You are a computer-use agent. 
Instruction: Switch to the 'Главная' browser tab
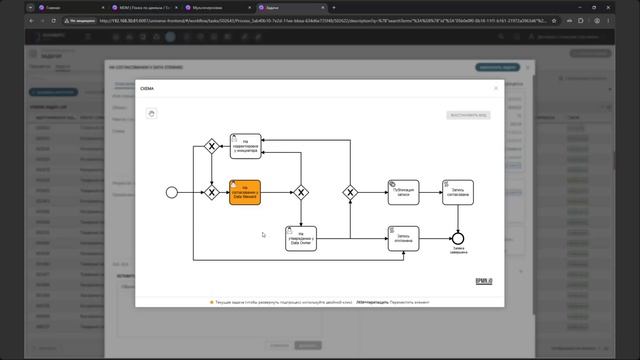click(71, 7)
